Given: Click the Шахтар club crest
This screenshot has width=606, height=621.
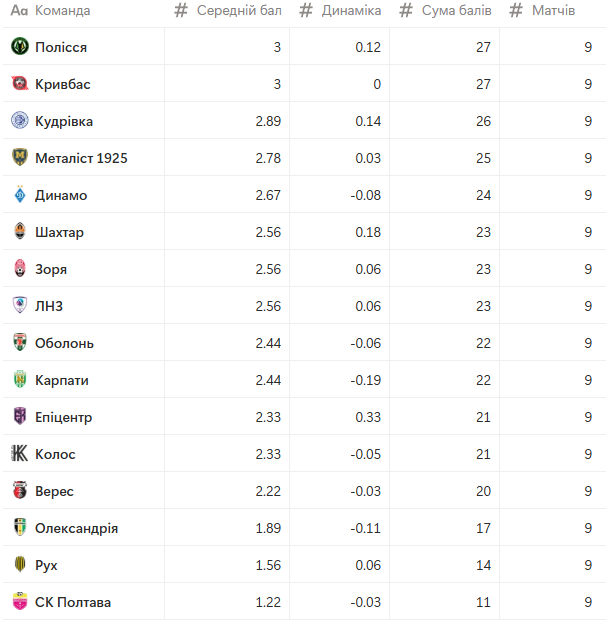Looking at the screenshot, I should pos(20,233).
